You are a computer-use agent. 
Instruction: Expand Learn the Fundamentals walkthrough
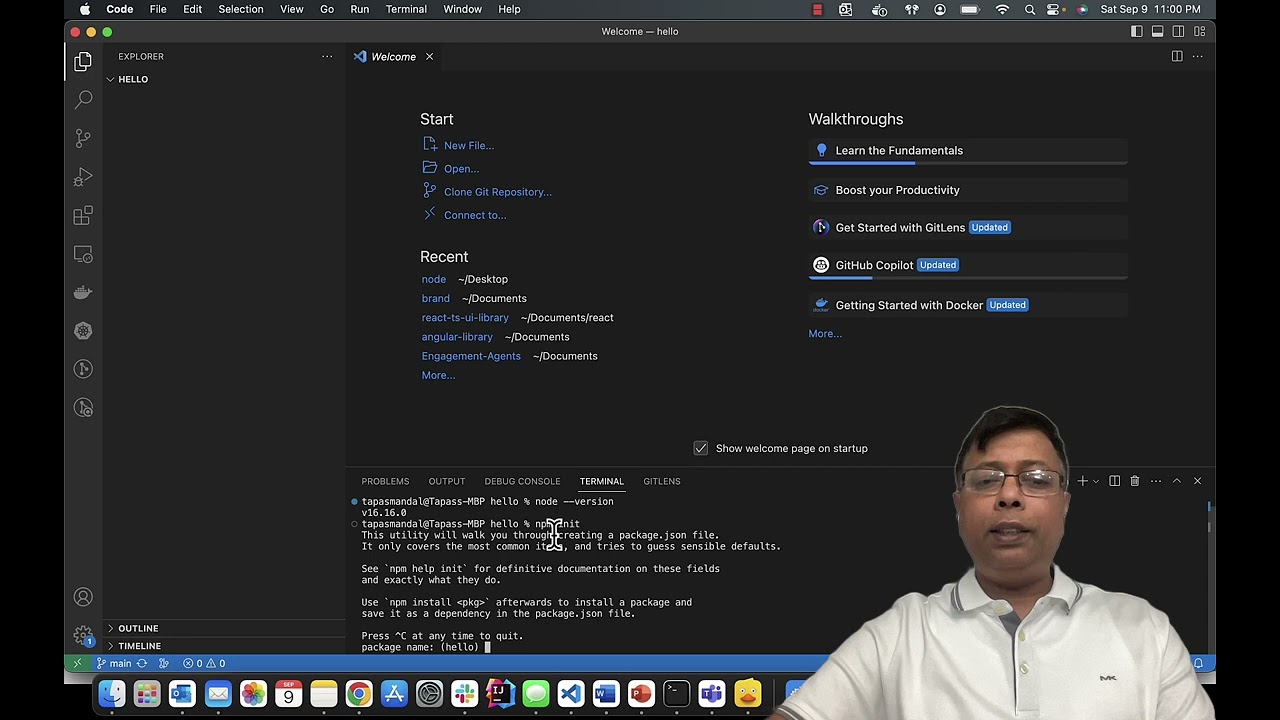968,150
